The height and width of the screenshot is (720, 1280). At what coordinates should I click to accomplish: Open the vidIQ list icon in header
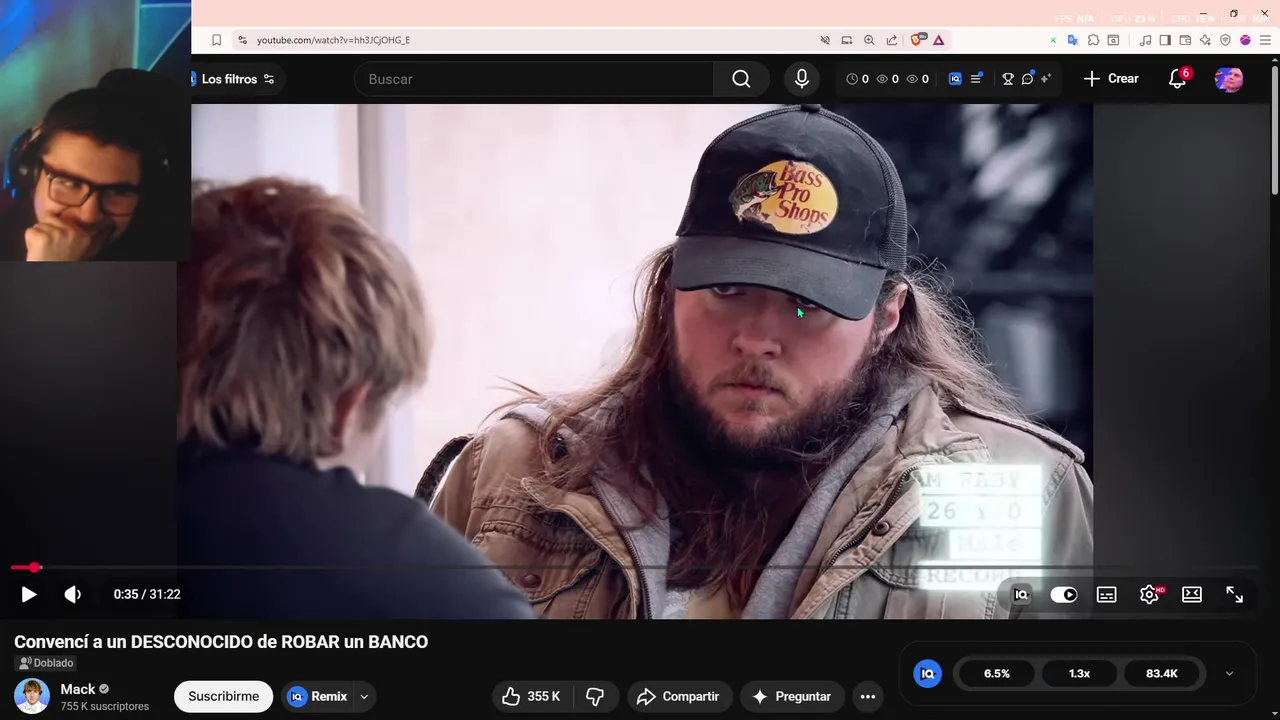(976, 78)
